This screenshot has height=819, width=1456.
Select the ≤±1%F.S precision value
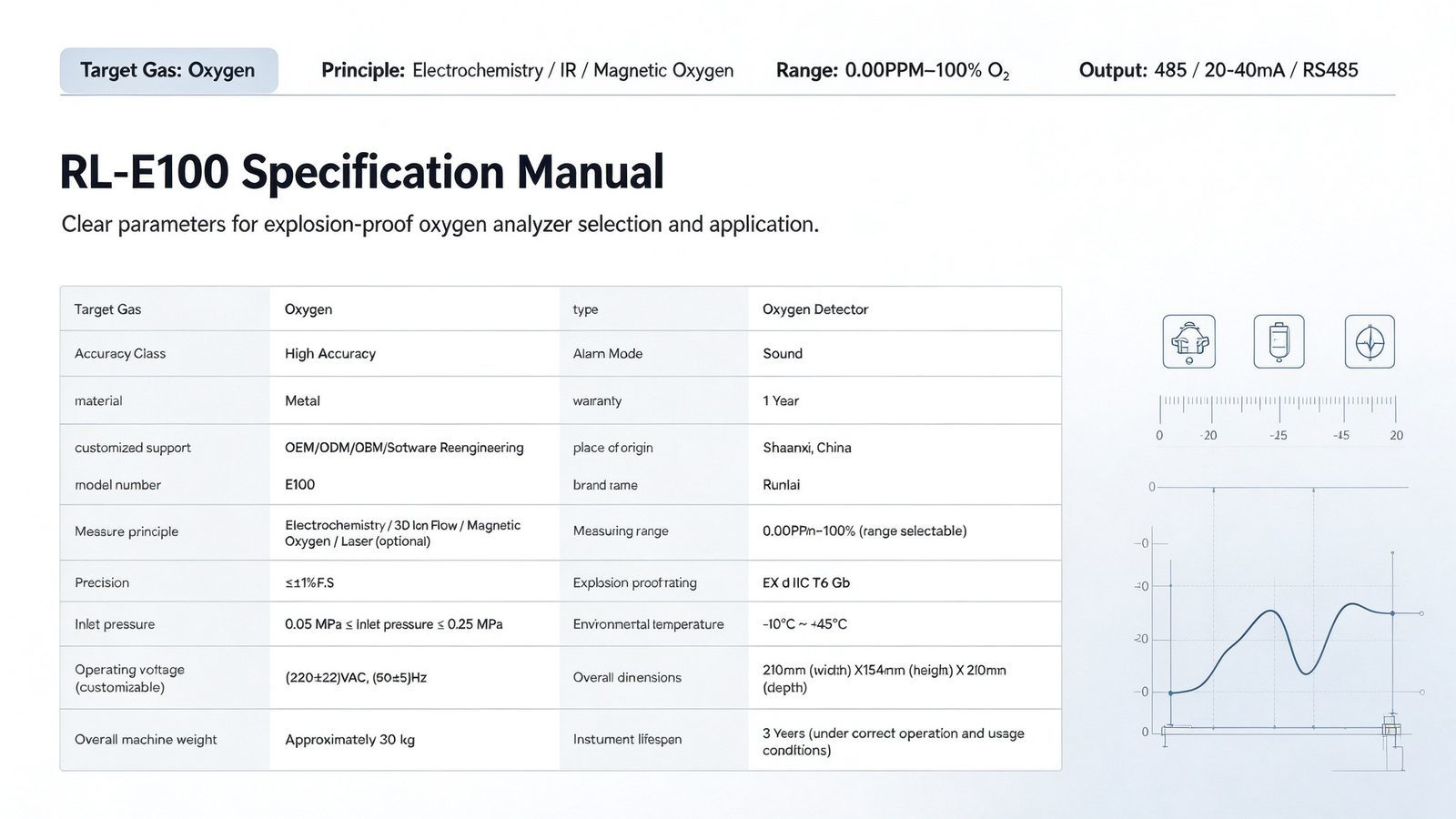click(309, 582)
